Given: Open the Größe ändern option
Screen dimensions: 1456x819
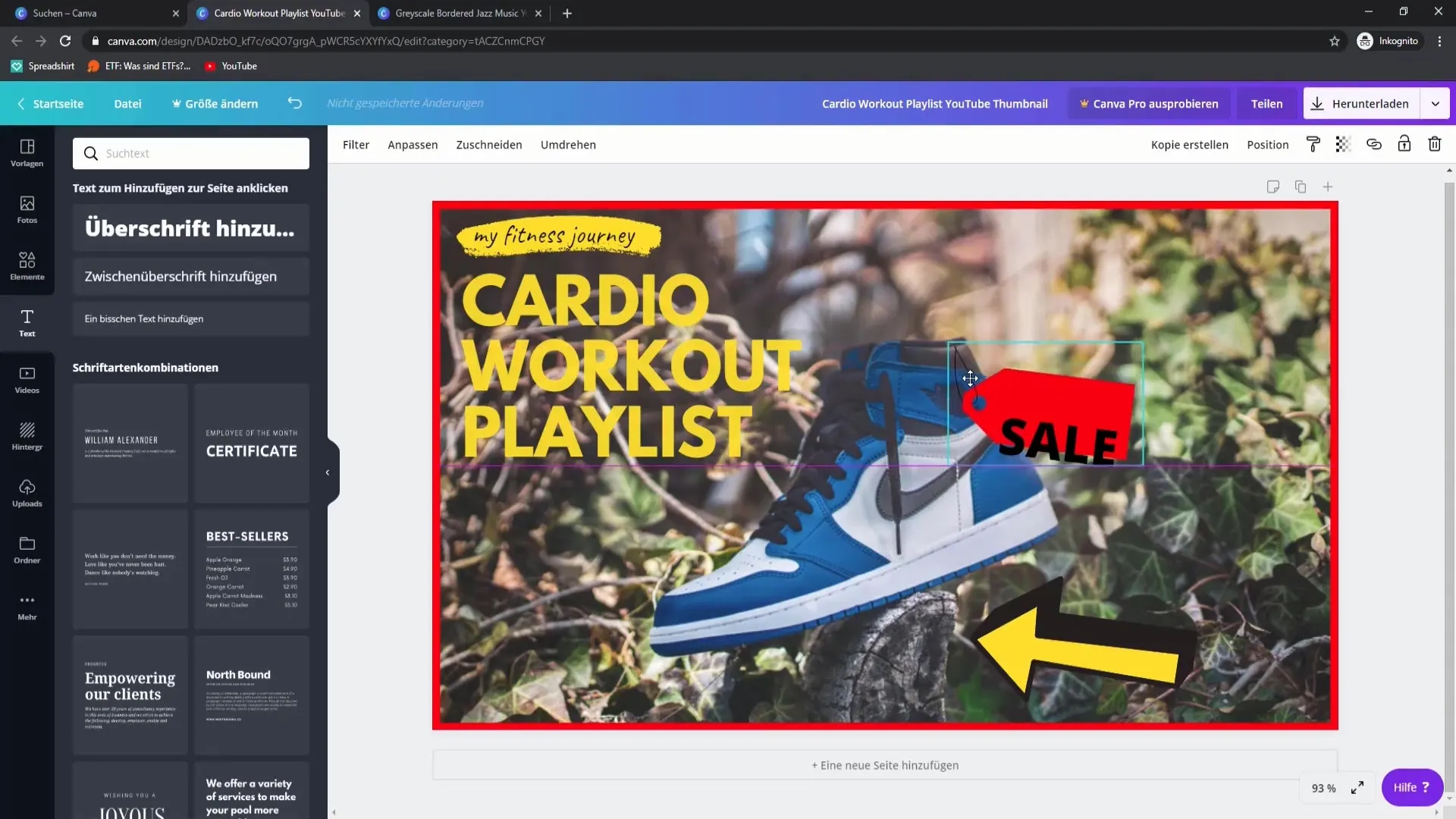Looking at the screenshot, I should tap(215, 104).
